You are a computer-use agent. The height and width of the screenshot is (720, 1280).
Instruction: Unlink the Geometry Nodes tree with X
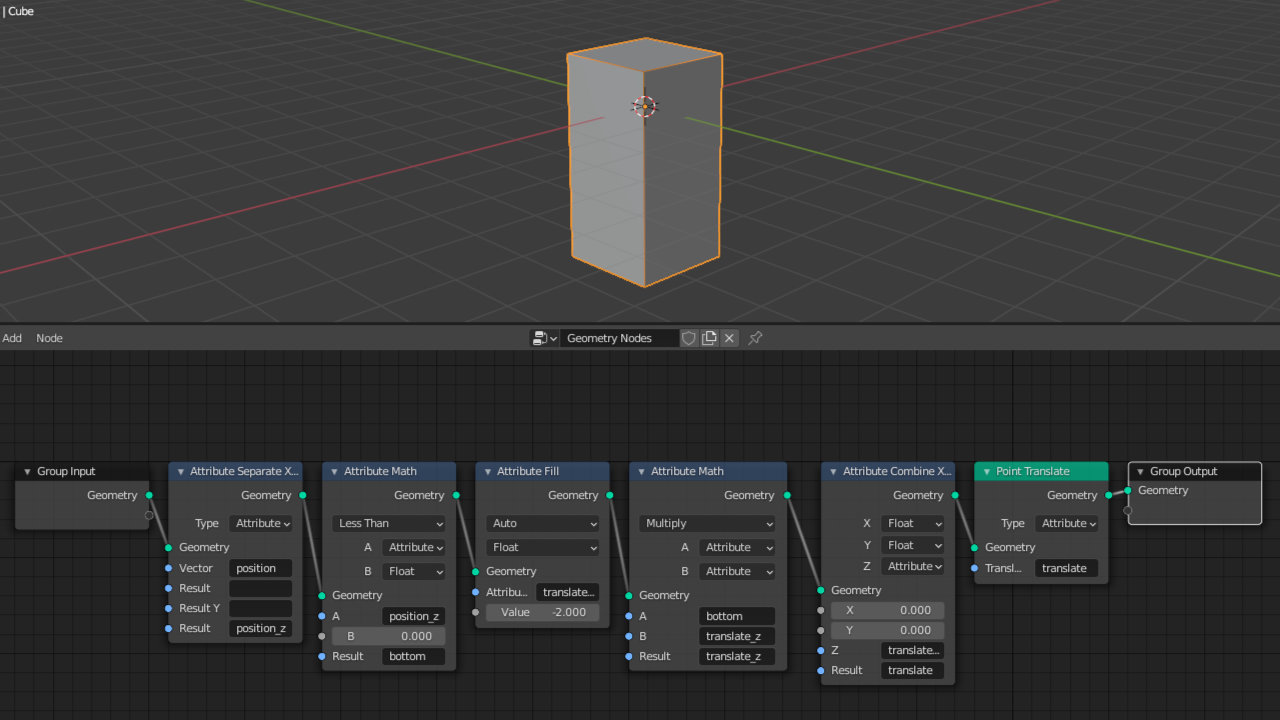point(730,338)
